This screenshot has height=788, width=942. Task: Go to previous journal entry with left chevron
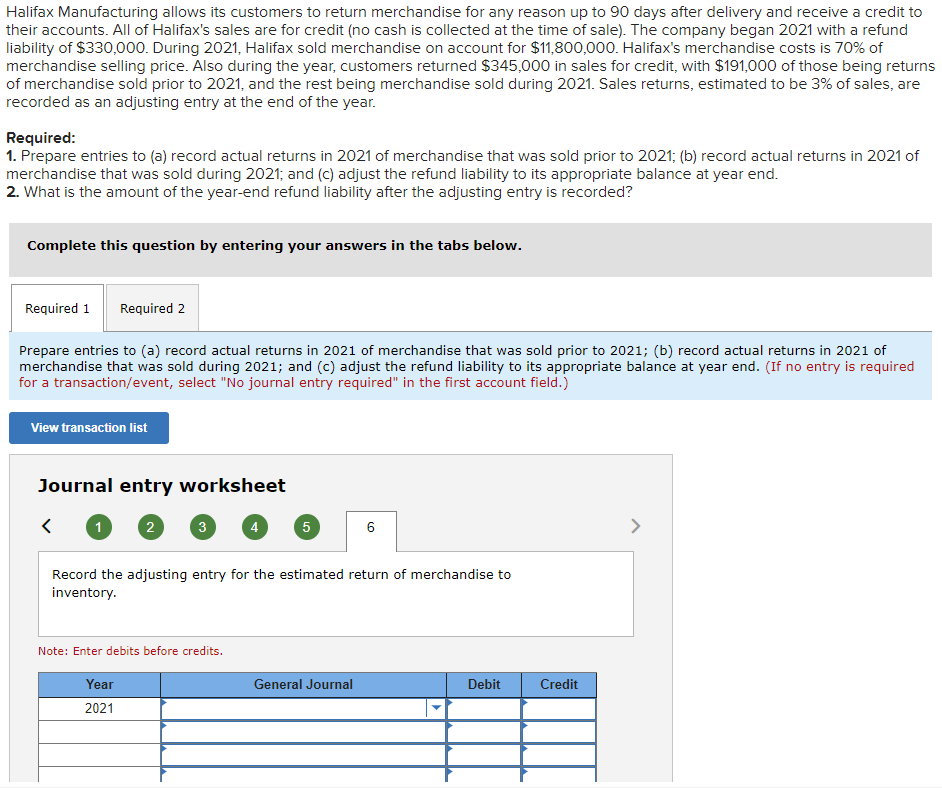(46, 526)
